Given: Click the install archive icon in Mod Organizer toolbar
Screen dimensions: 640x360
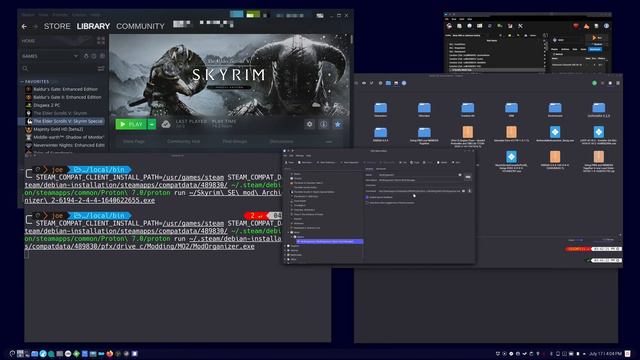Looking at the screenshot, I should pyautogui.click(x=460, y=26).
